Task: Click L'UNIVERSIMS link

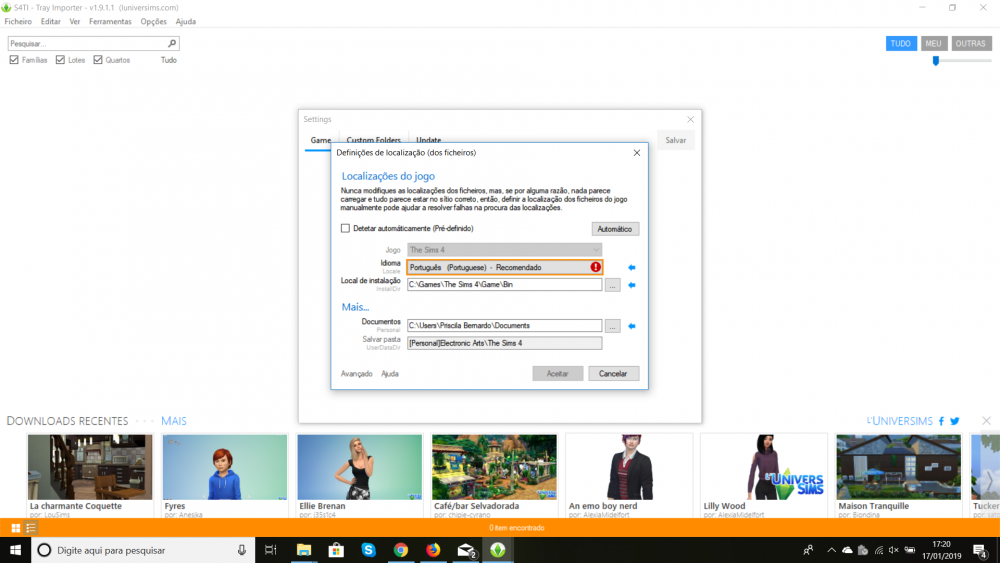Action: tap(899, 421)
